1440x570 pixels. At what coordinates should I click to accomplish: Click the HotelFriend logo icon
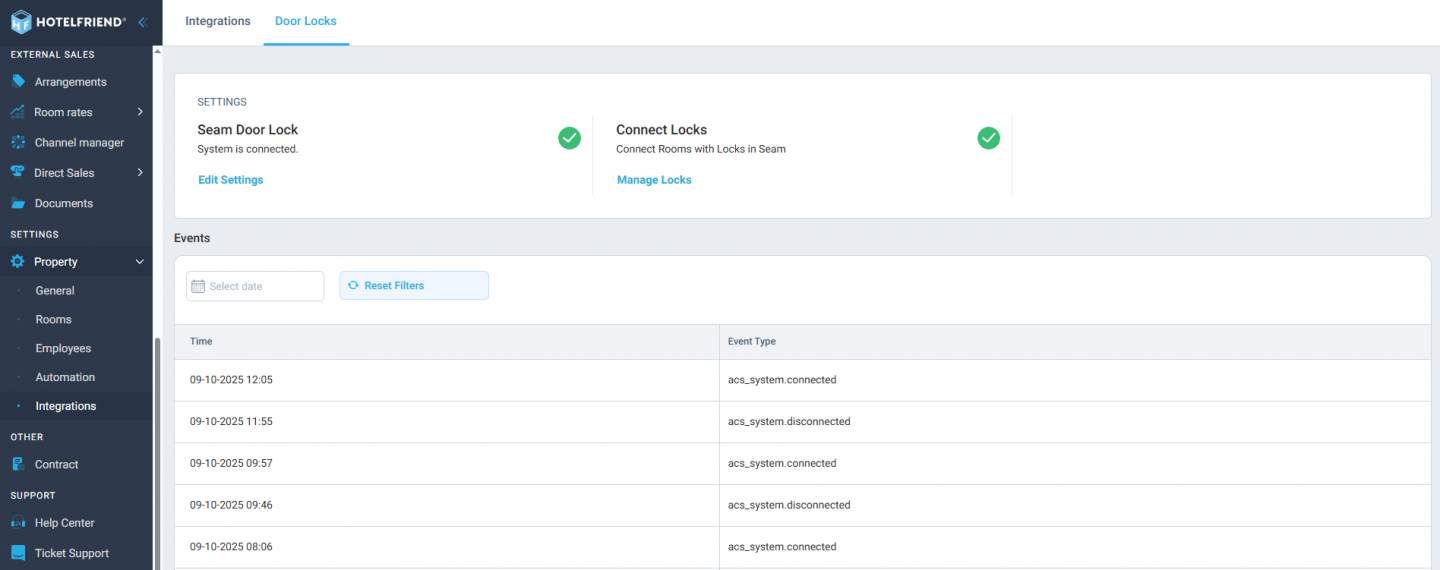click(21, 21)
